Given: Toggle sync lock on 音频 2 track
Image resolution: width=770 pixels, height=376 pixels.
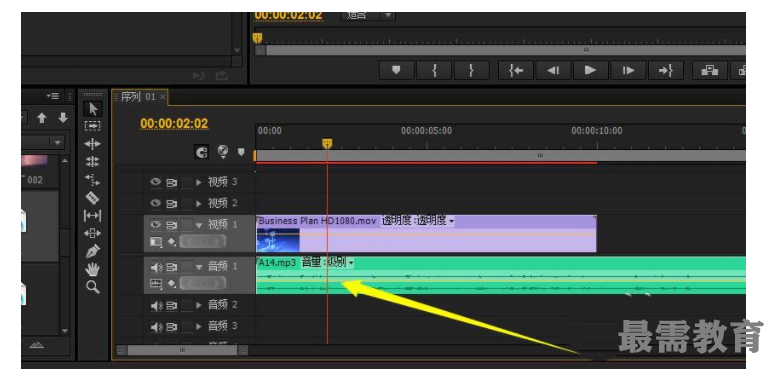Looking at the screenshot, I should click(x=171, y=305).
